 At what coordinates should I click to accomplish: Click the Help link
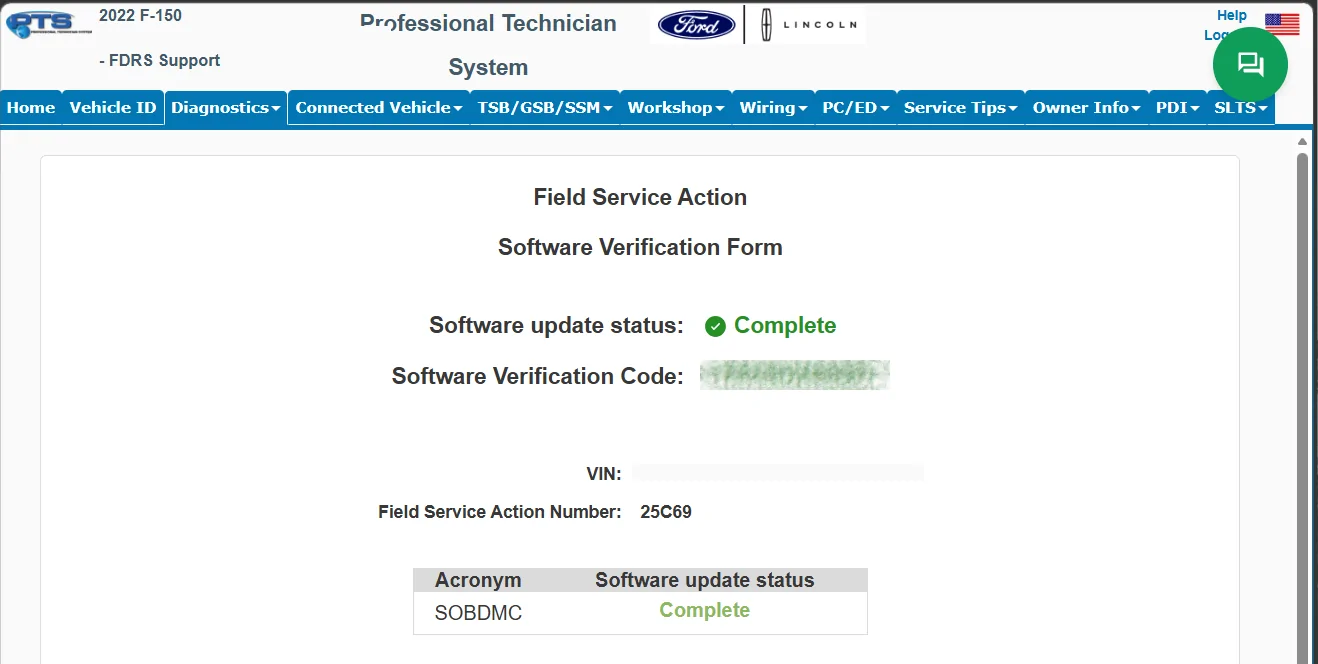[1231, 14]
